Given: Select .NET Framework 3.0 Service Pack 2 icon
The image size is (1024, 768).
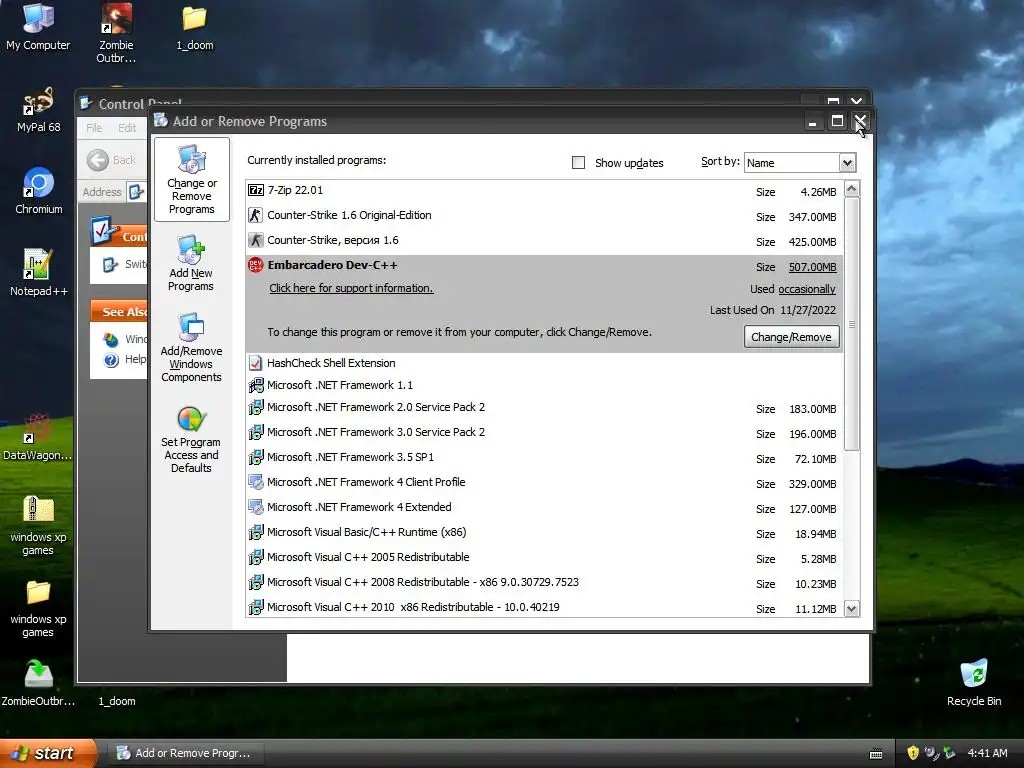Looking at the screenshot, I should point(256,432).
